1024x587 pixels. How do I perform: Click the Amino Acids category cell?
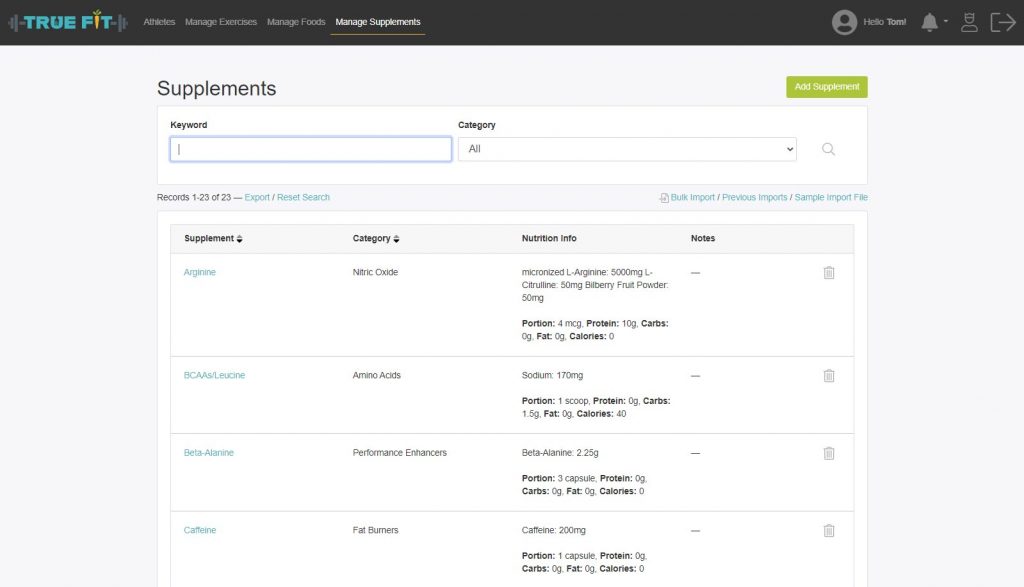coord(377,375)
